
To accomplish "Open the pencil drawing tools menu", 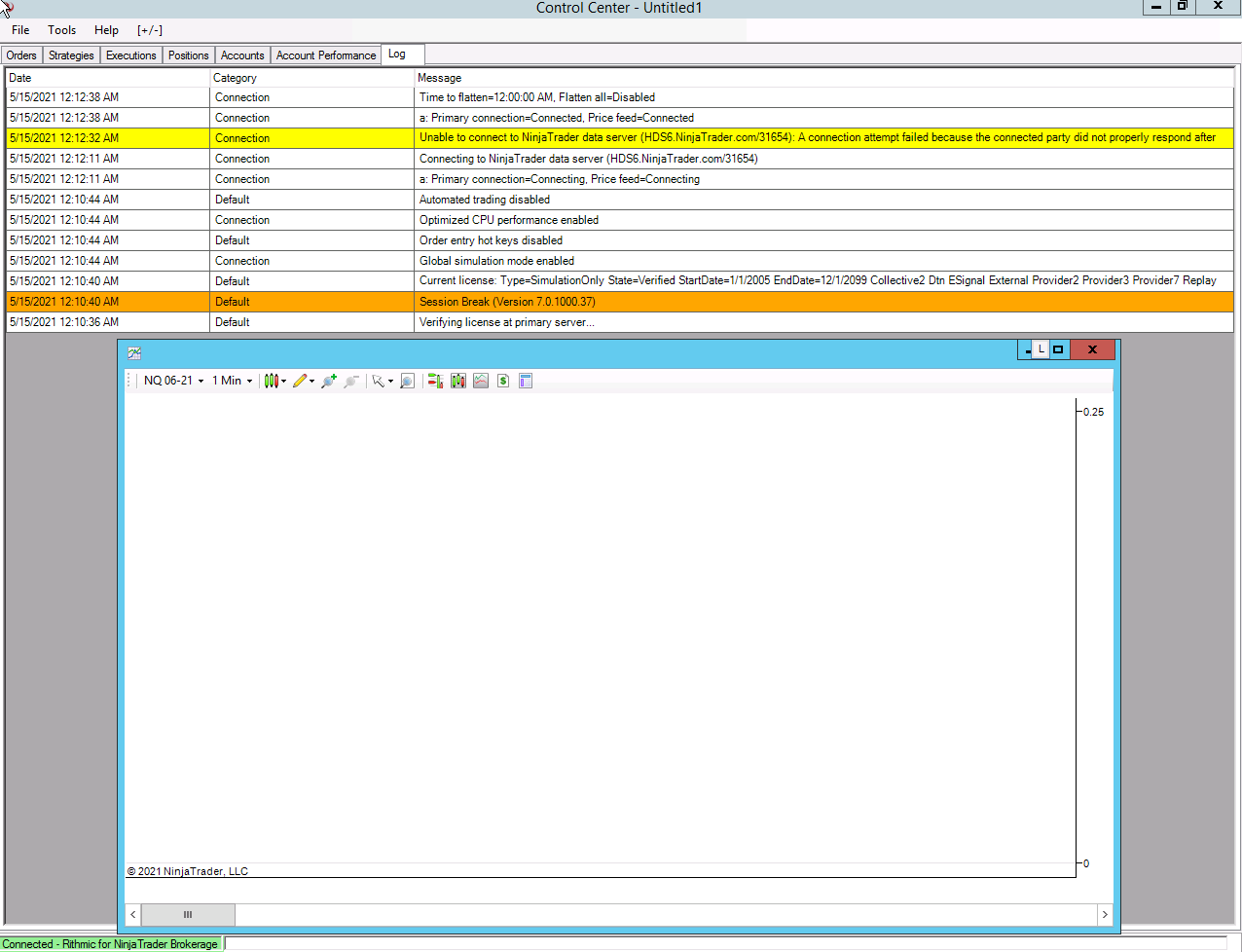I will (304, 381).
